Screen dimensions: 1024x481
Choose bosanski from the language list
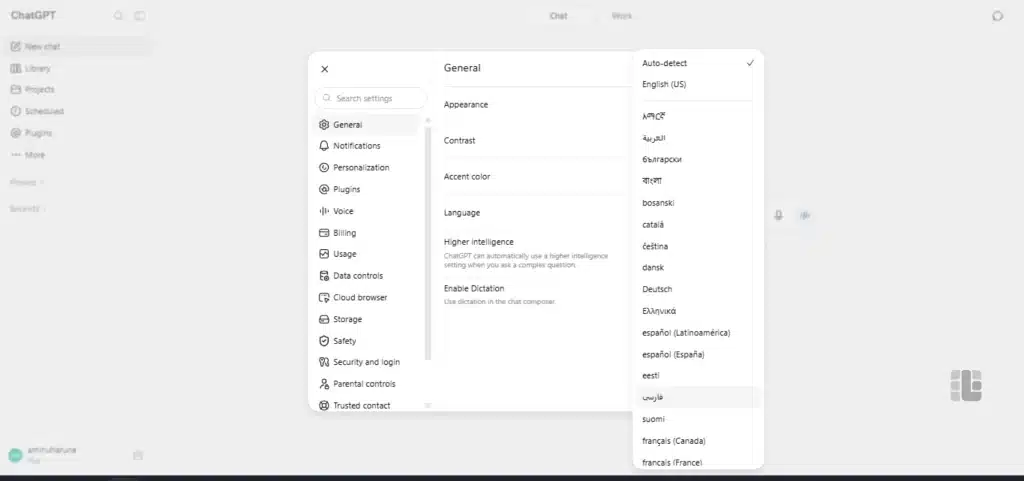(697, 203)
